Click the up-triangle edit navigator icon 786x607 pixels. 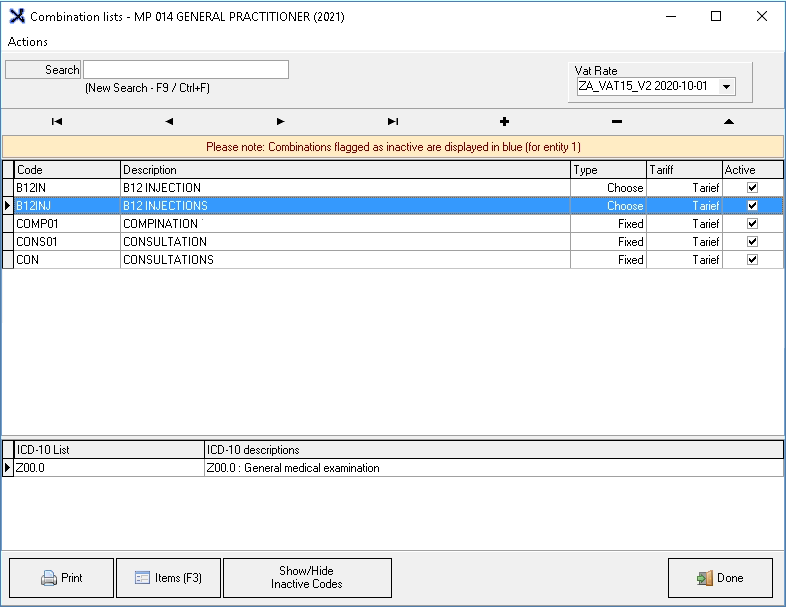[x=728, y=121]
